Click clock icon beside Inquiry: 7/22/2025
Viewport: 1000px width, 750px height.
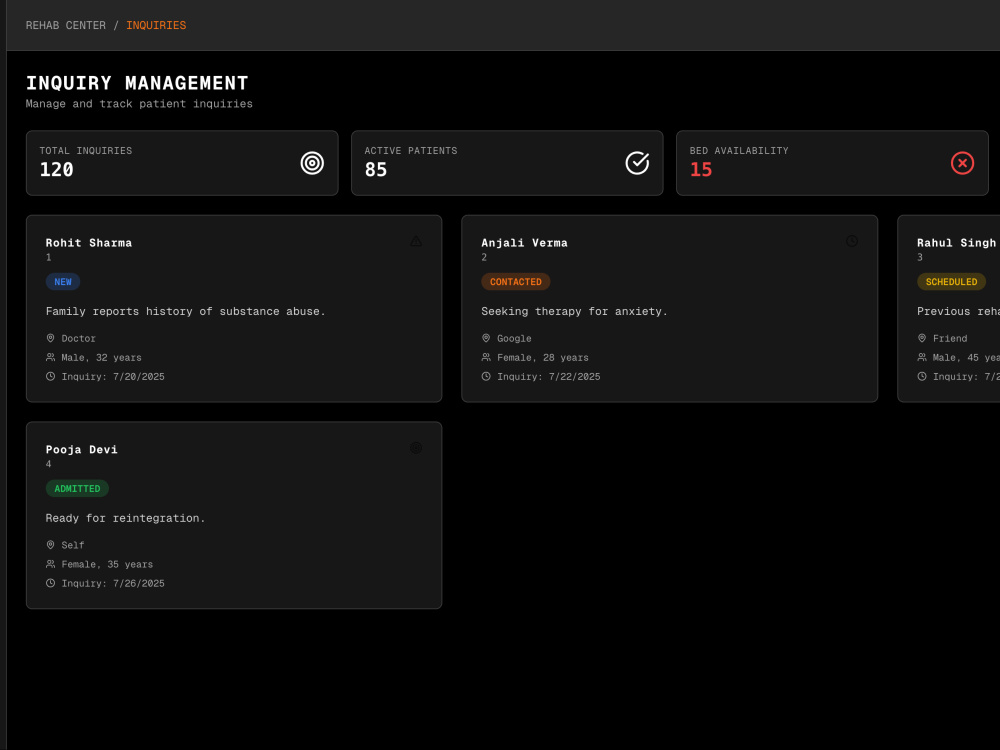pyautogui.click(x=486, y=376)
